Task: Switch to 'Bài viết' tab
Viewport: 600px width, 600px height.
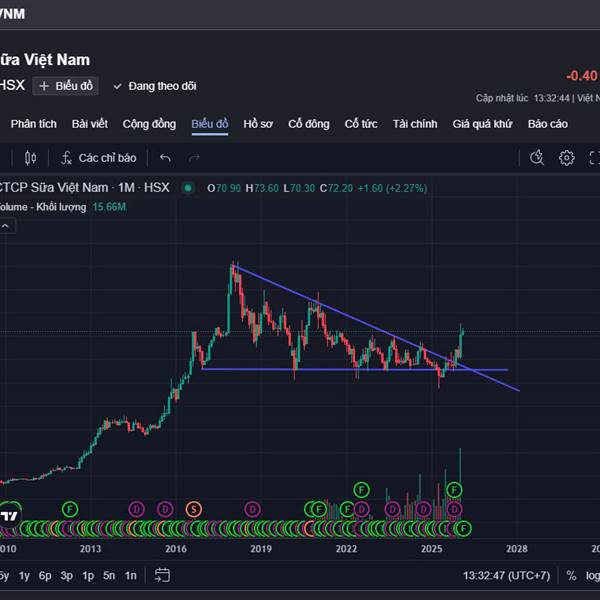Action: coord(90,124)
